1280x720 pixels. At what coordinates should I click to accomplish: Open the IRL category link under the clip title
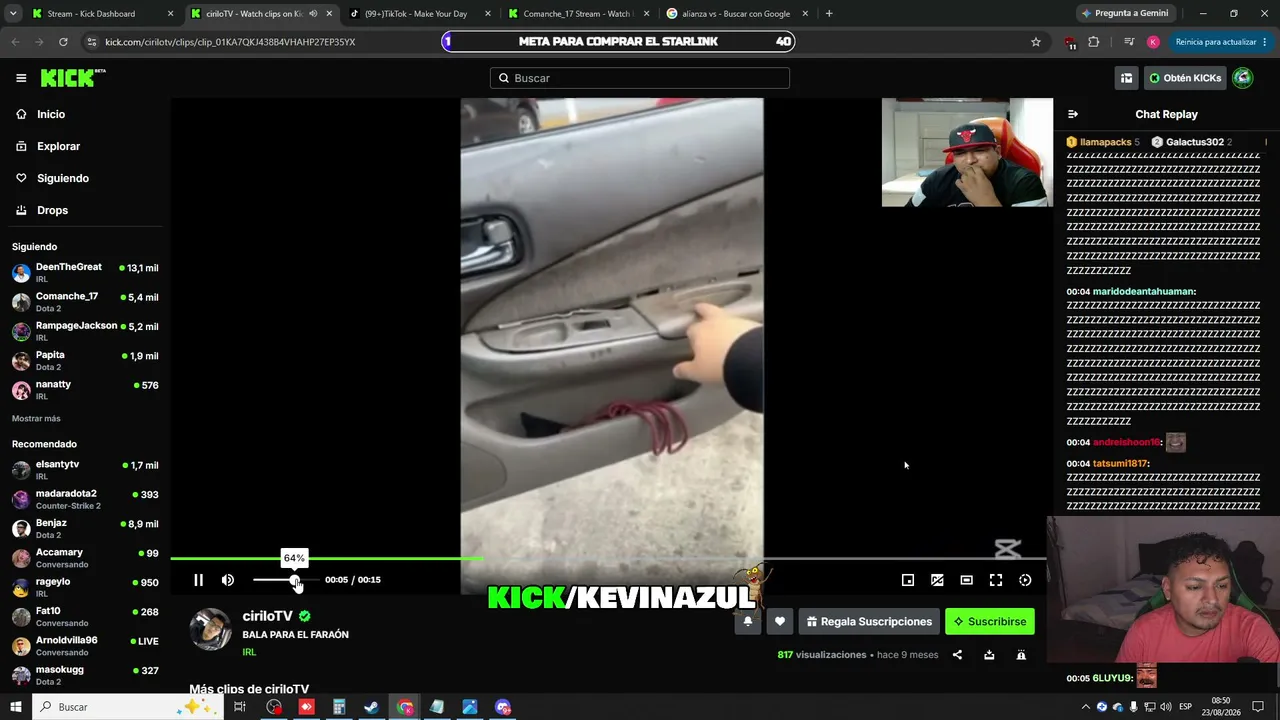249,652
